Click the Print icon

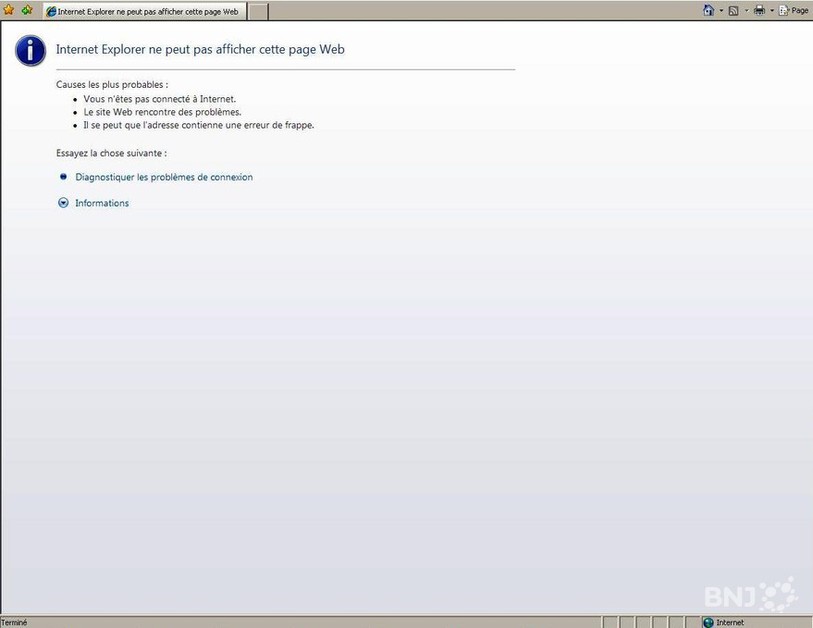tap(760, 10)
